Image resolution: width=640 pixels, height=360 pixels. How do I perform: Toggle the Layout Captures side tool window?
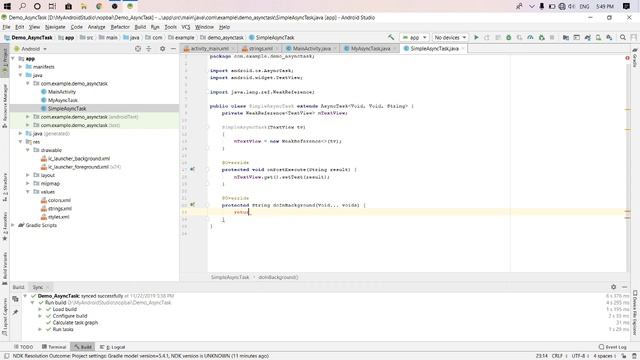(x=5, y=317)
